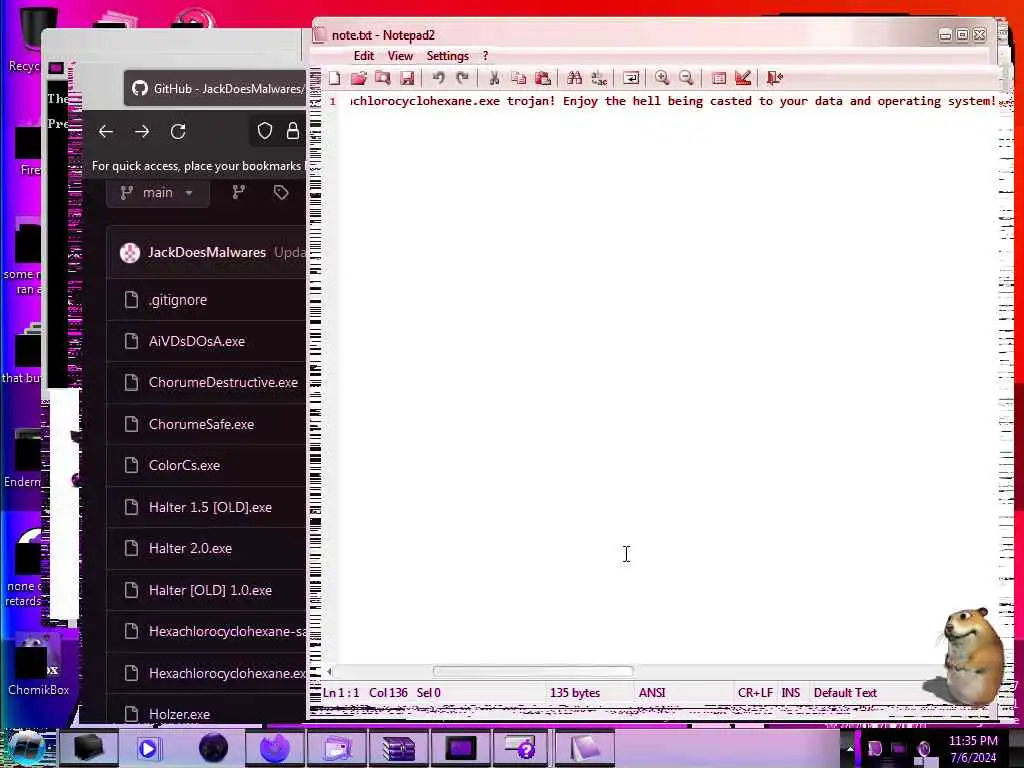Open the ? help menu in Notepad2
This screenshot has width=1024, height=768.
485,56
